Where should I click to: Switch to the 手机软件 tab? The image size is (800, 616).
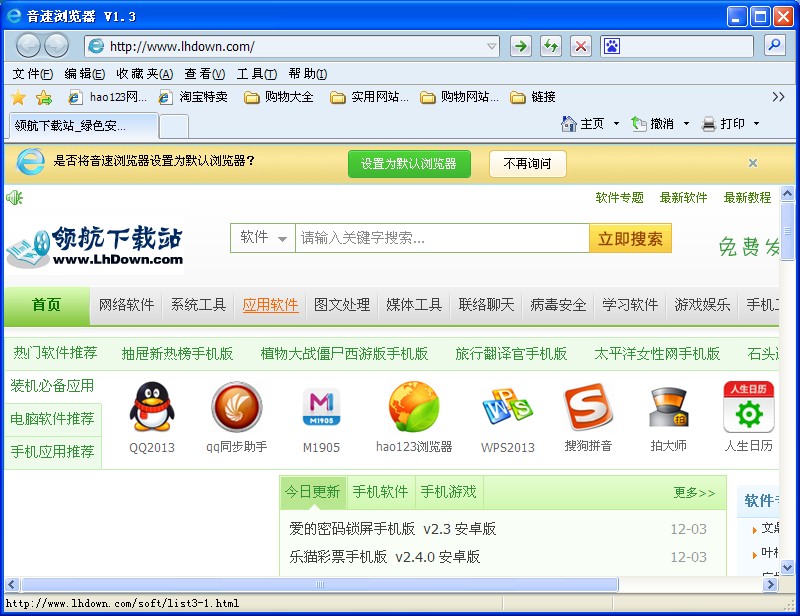click(381, 492)
